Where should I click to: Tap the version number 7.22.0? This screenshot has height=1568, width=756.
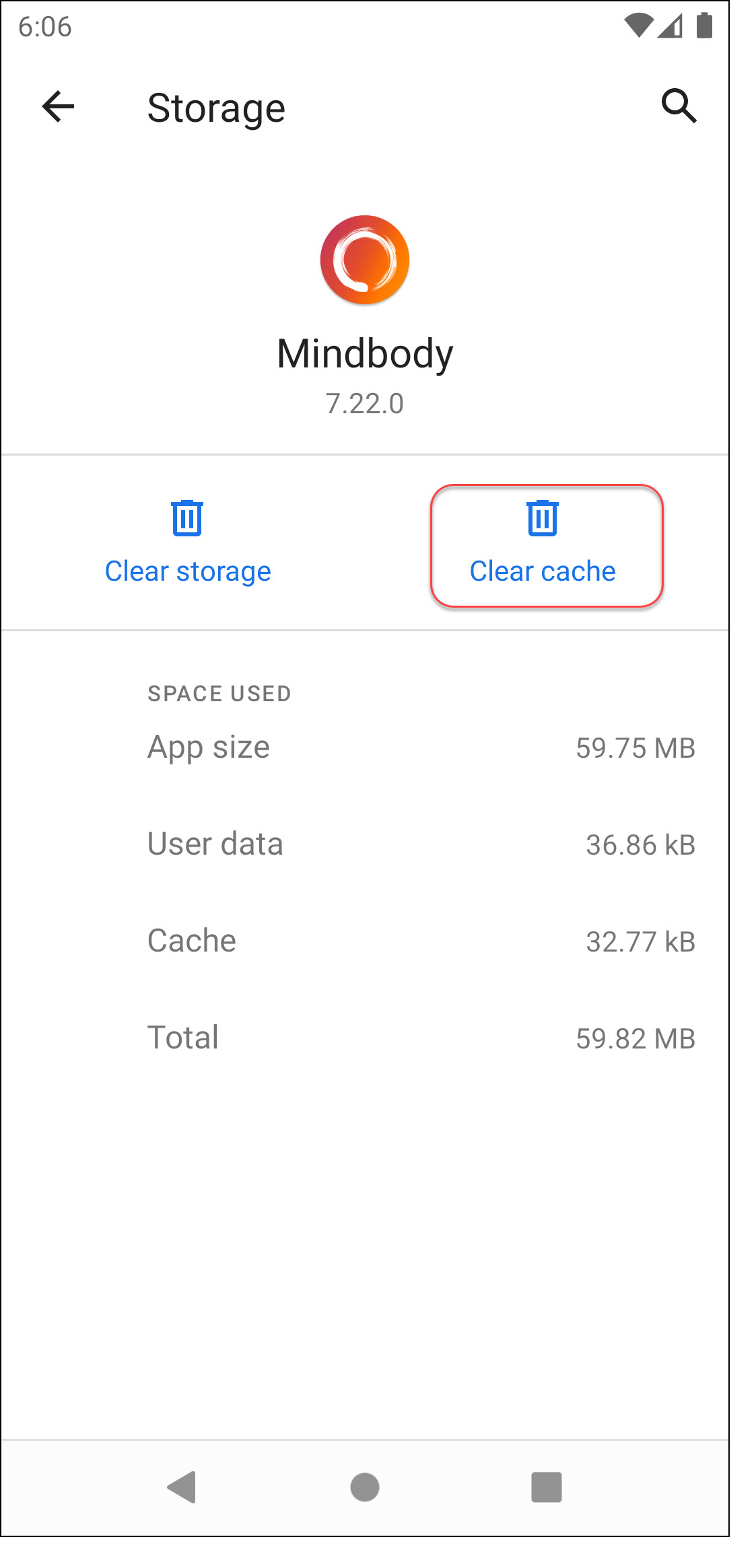365,404
